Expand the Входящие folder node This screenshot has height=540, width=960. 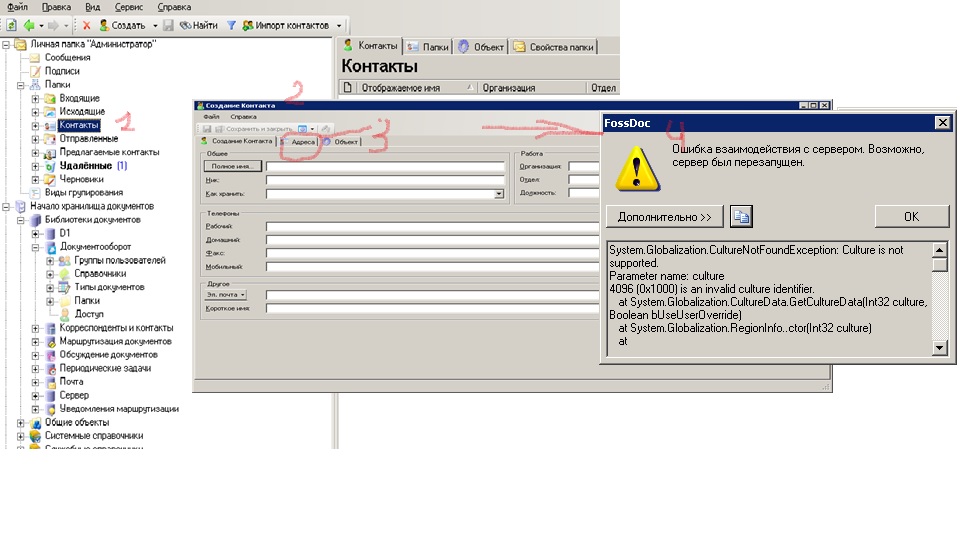pos(36,99)
